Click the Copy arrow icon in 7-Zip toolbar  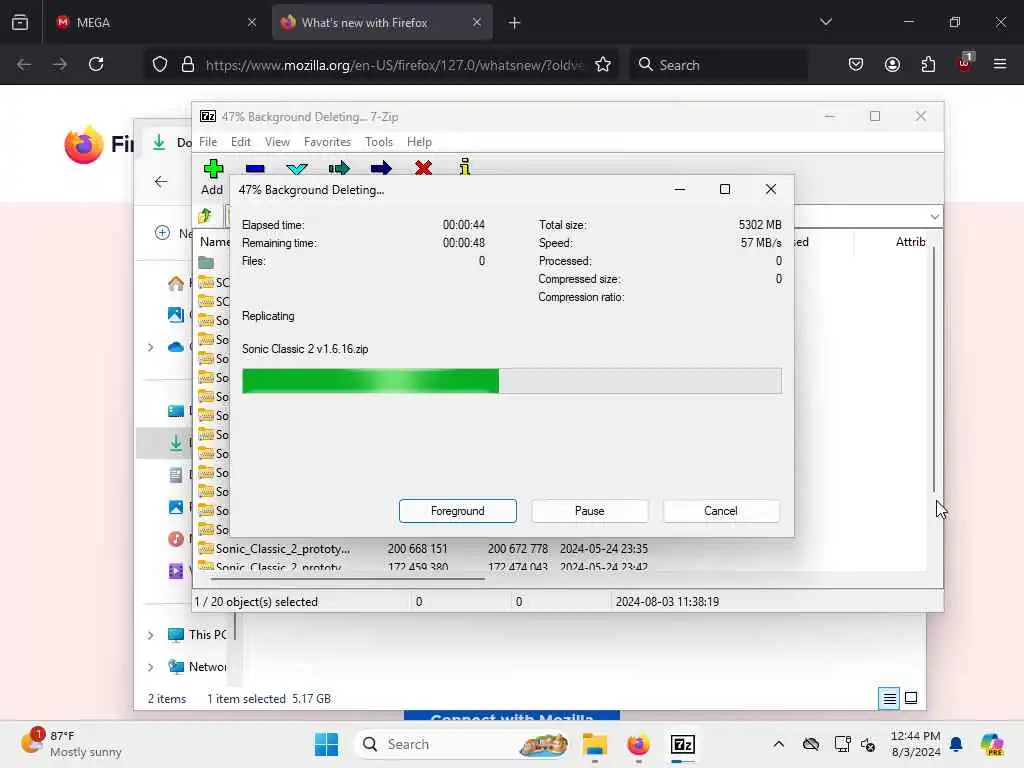tap(339, 168)
